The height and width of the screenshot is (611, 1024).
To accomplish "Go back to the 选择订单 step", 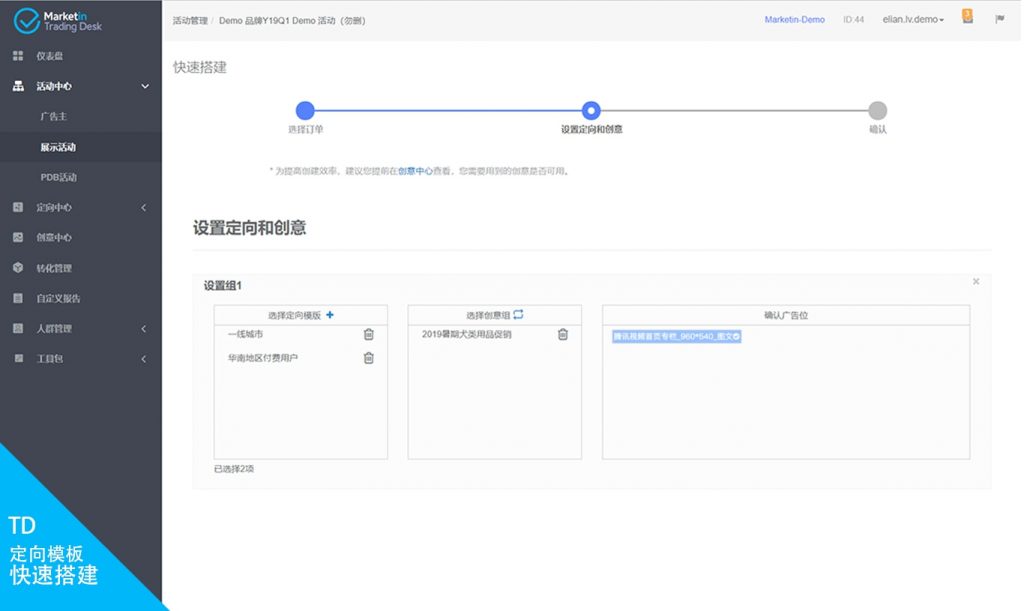I will pos(305,111).
